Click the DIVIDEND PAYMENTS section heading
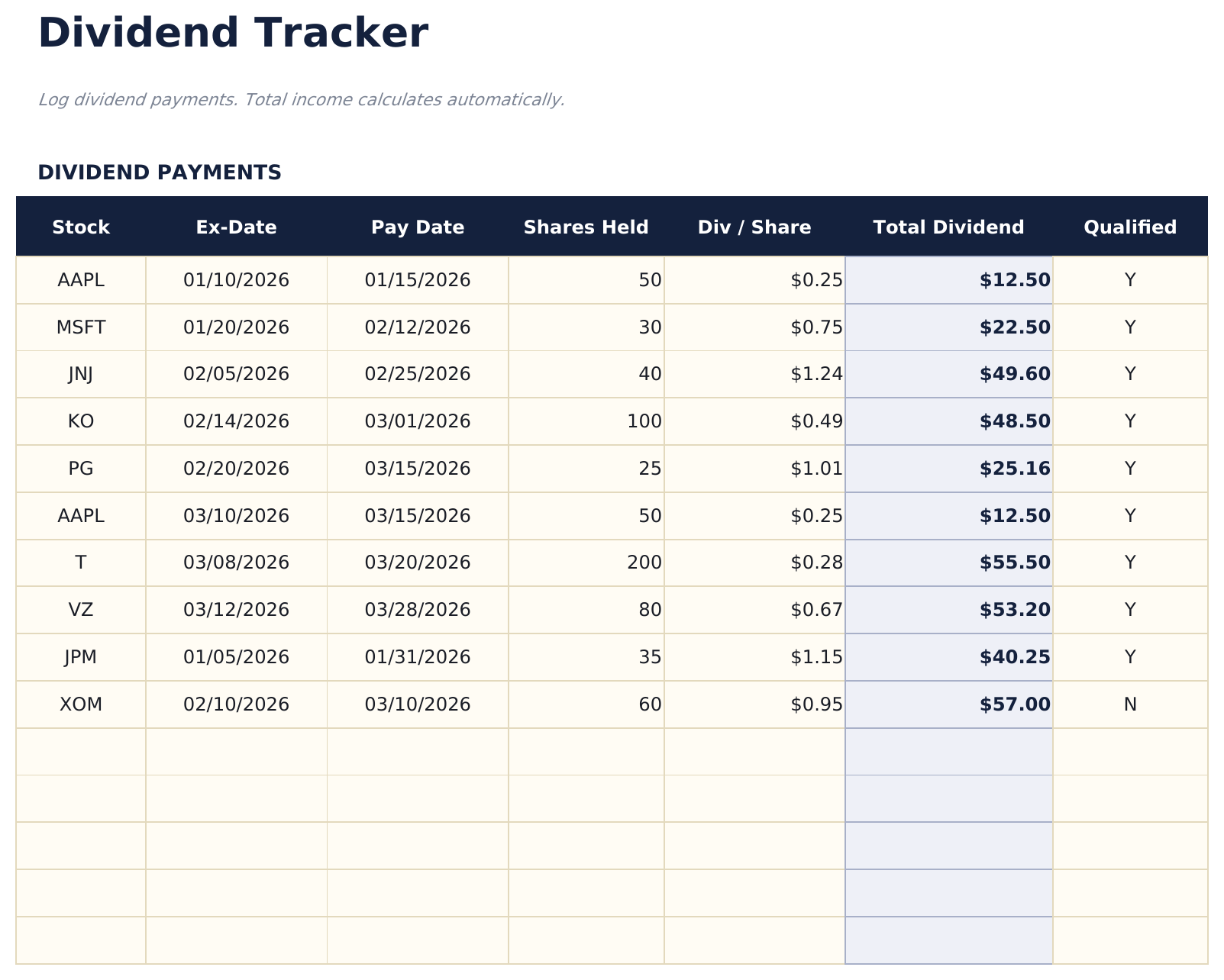Viewport: 1224px width, 980px height. [160, 172]
